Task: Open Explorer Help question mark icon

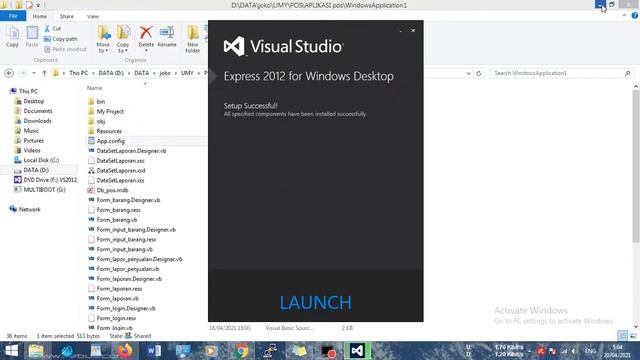Action: pyautogui.click(x=635, y=16)
